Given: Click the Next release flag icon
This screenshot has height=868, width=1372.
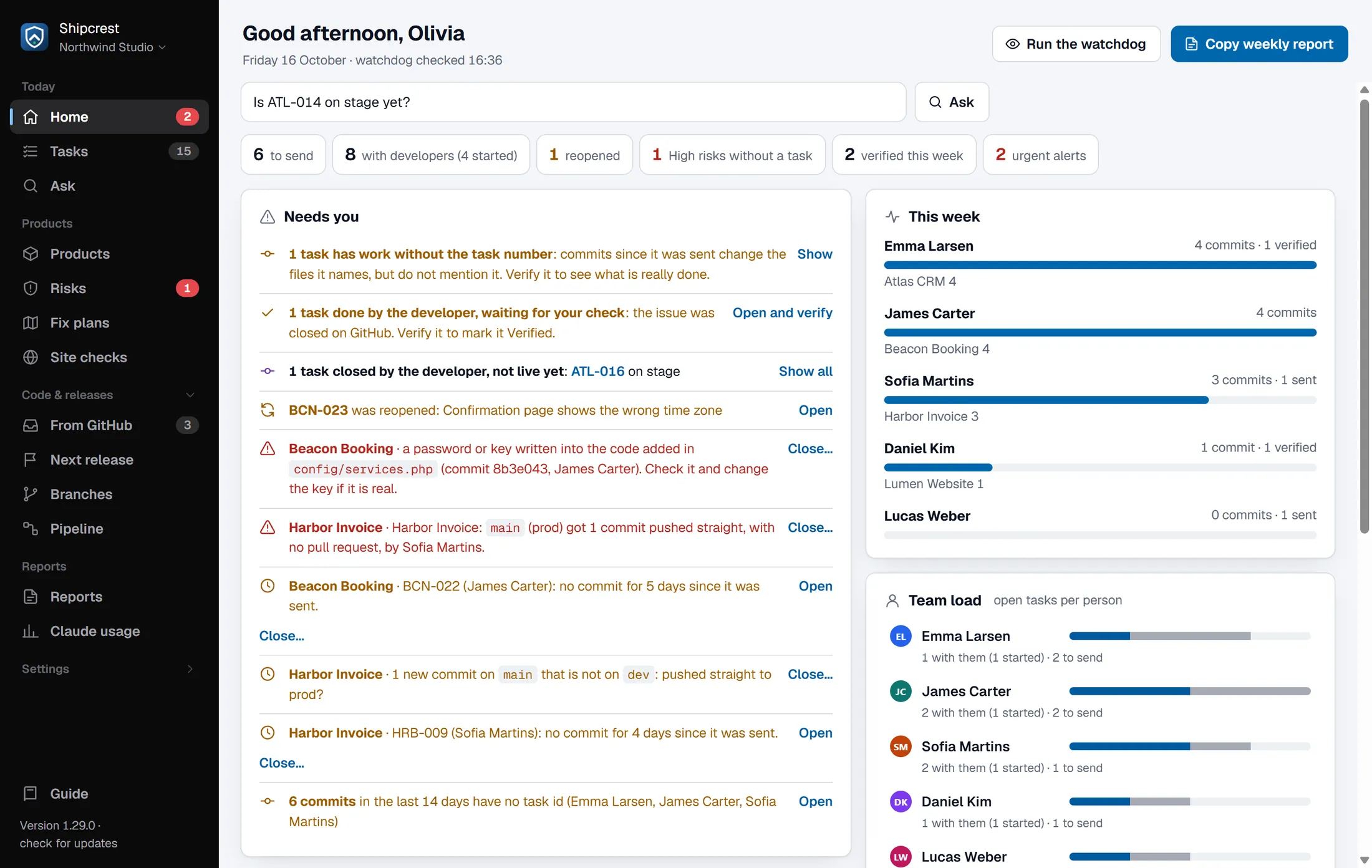Looking at the screenshot, I should [x=31, y=460].
